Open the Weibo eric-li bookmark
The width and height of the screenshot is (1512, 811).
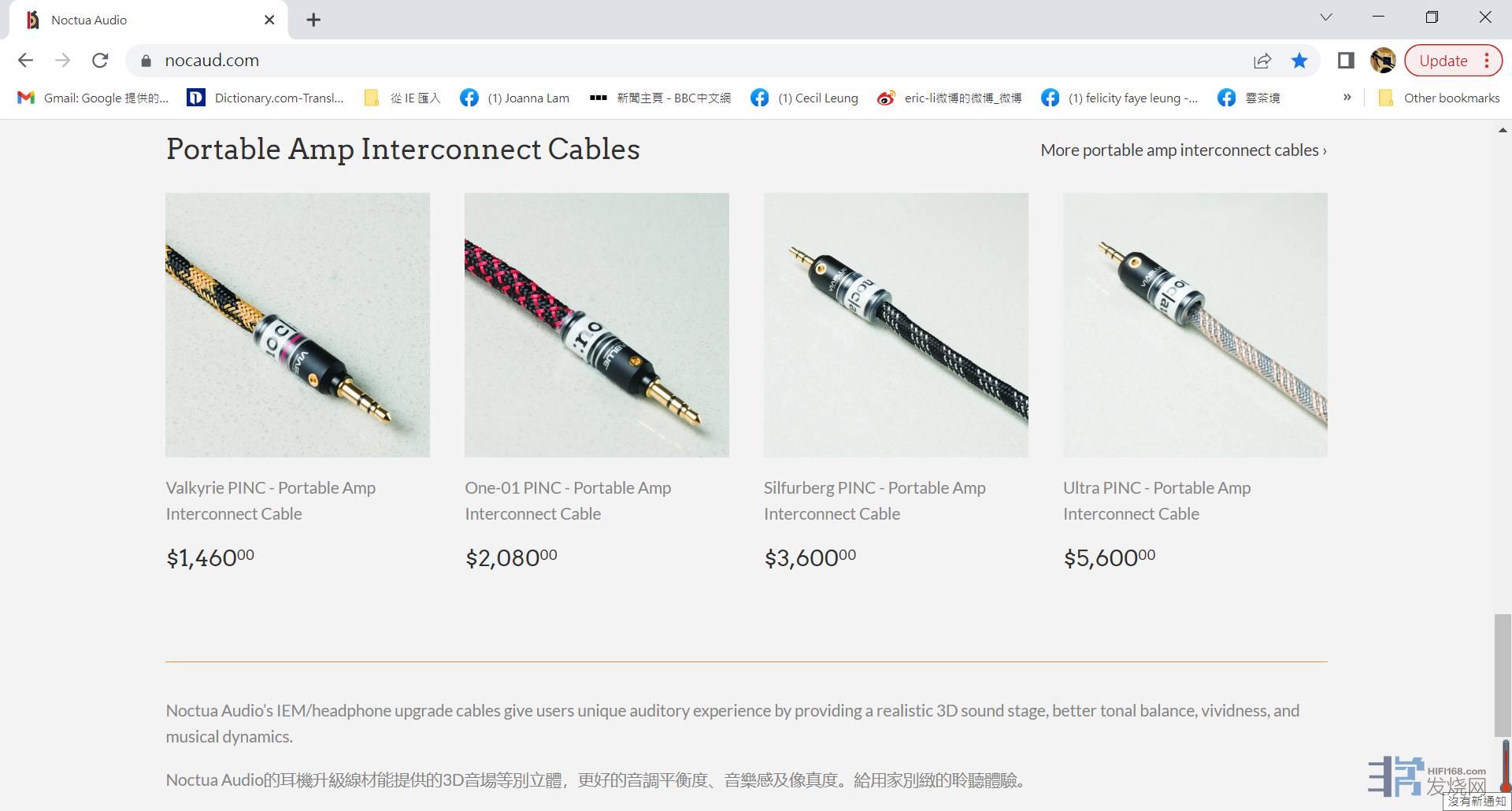(x=950, y=98)
